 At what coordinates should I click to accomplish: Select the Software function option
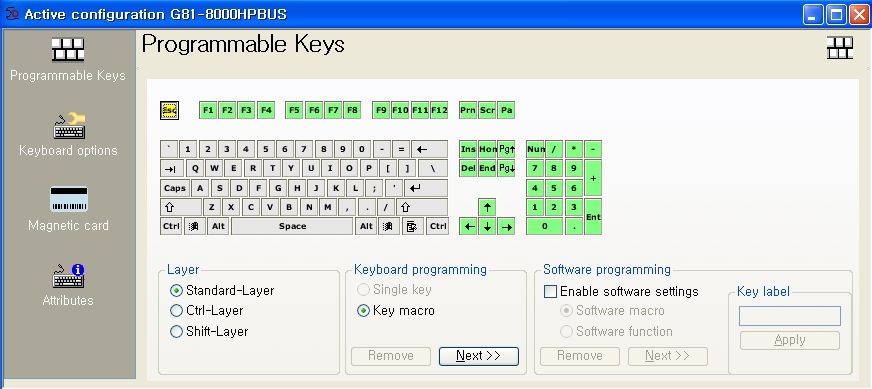[617, 332]
